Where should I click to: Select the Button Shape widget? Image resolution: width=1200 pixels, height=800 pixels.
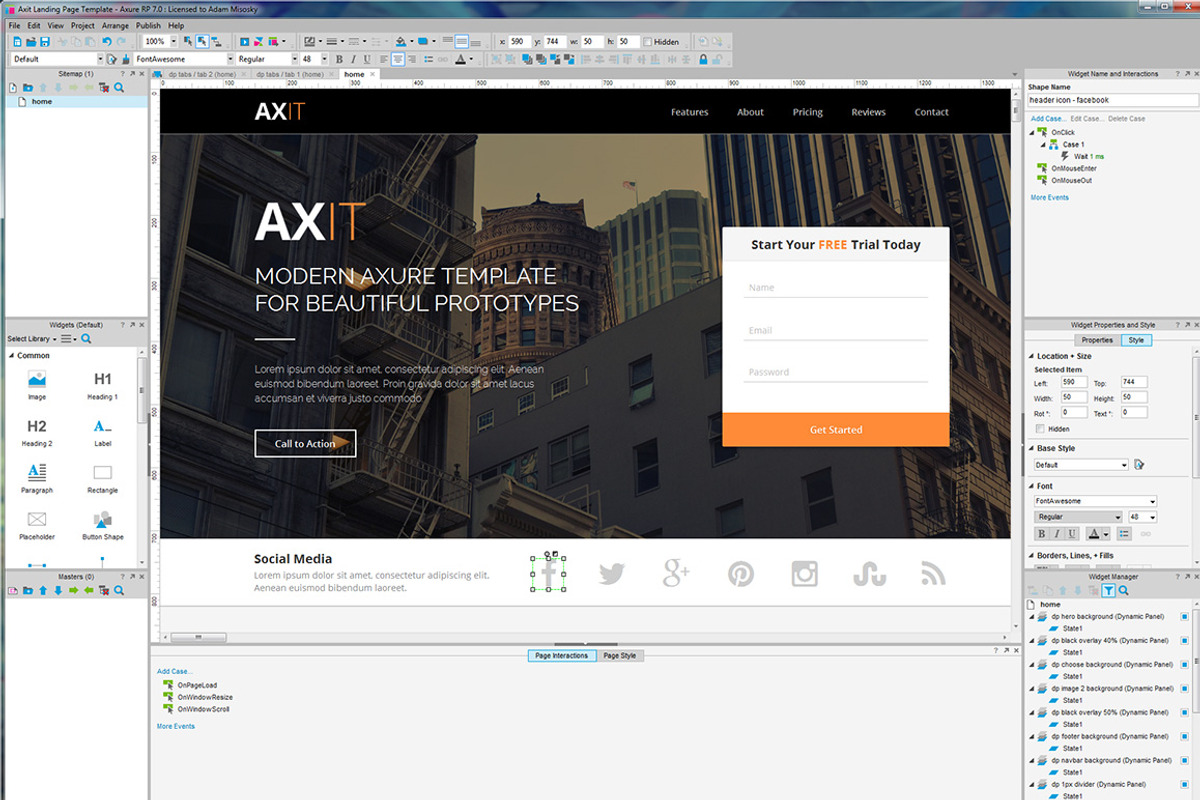click(x=103, y=525)
